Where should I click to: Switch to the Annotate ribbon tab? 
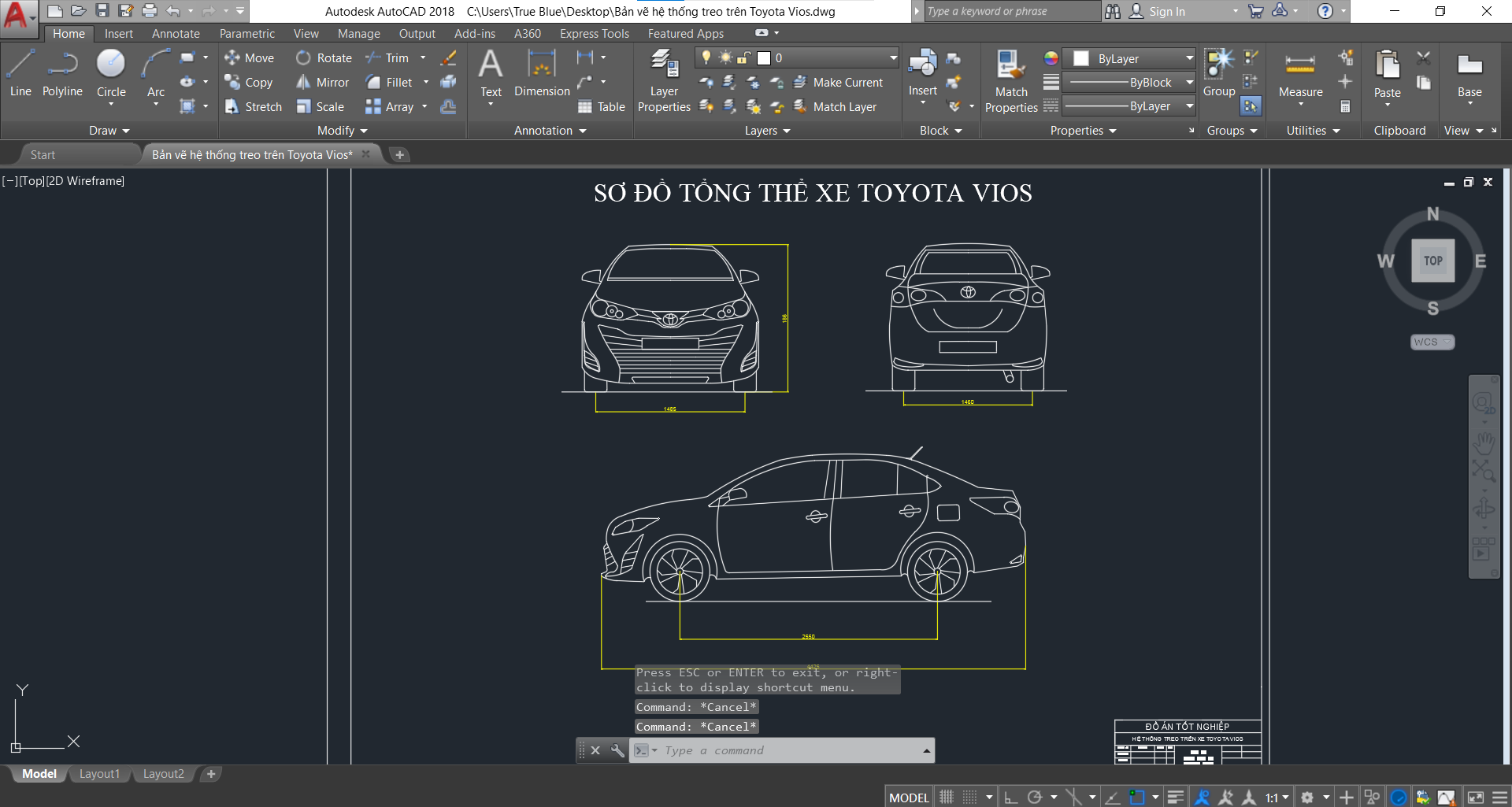coord(176,33)
